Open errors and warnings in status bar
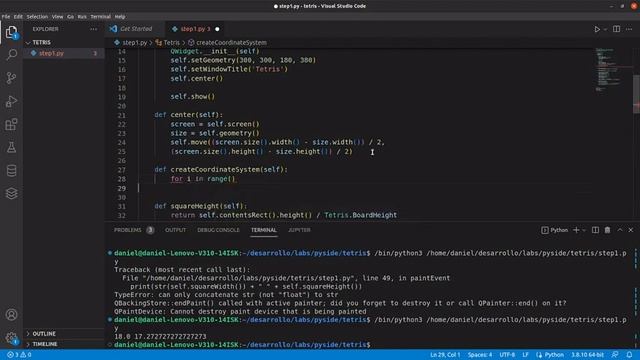This screenshot has width=640, height=360. [19, 355]
